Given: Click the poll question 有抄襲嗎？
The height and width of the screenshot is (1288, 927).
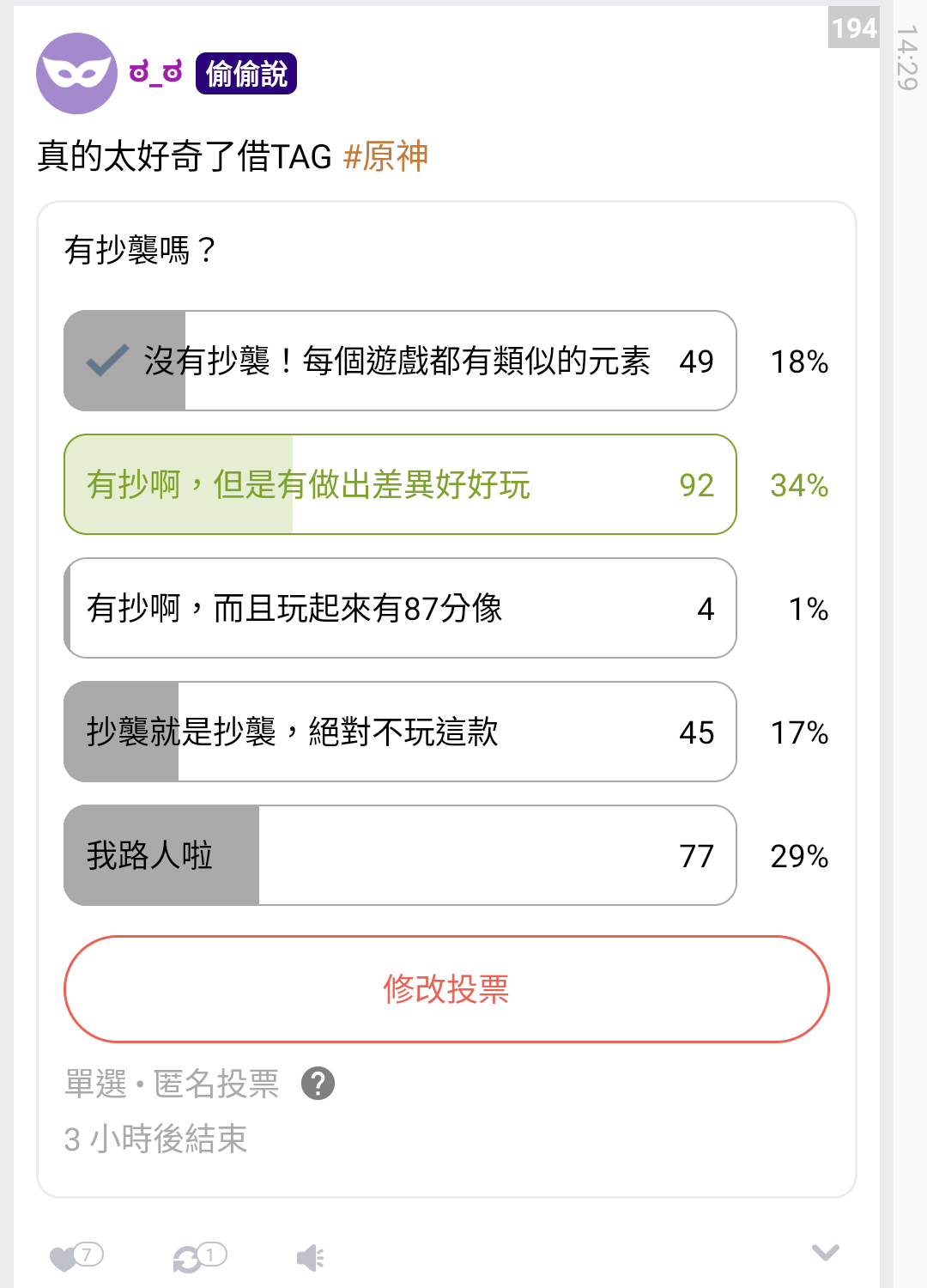Looking at the screenshot, I should [142, 250].
